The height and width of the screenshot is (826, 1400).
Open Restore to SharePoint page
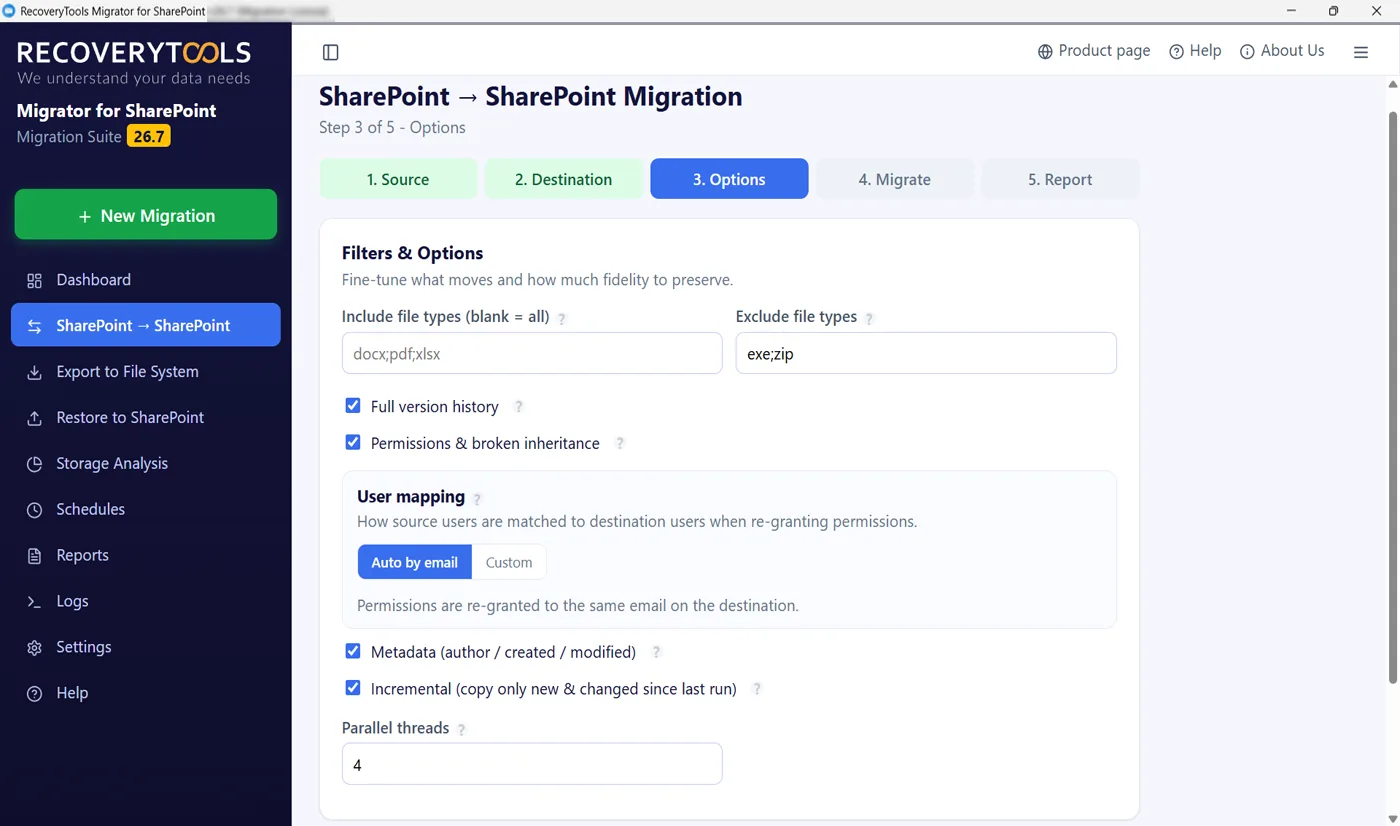[146, 418]
